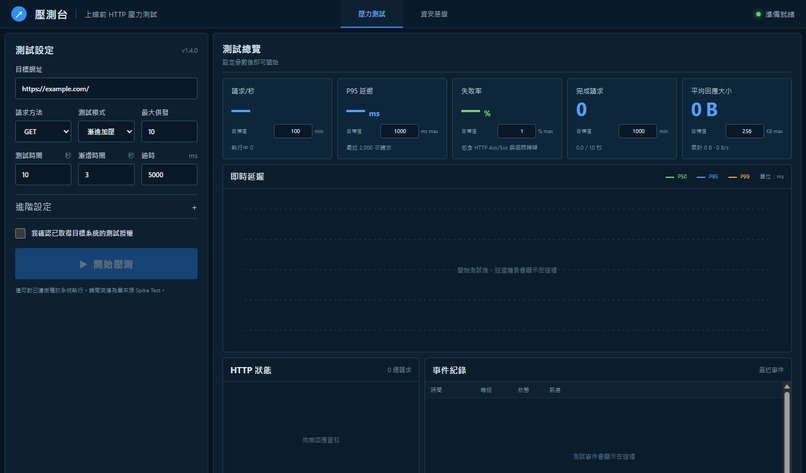
Task: Click the 測試總覽 heading
Action: click(x=242, y=49)
